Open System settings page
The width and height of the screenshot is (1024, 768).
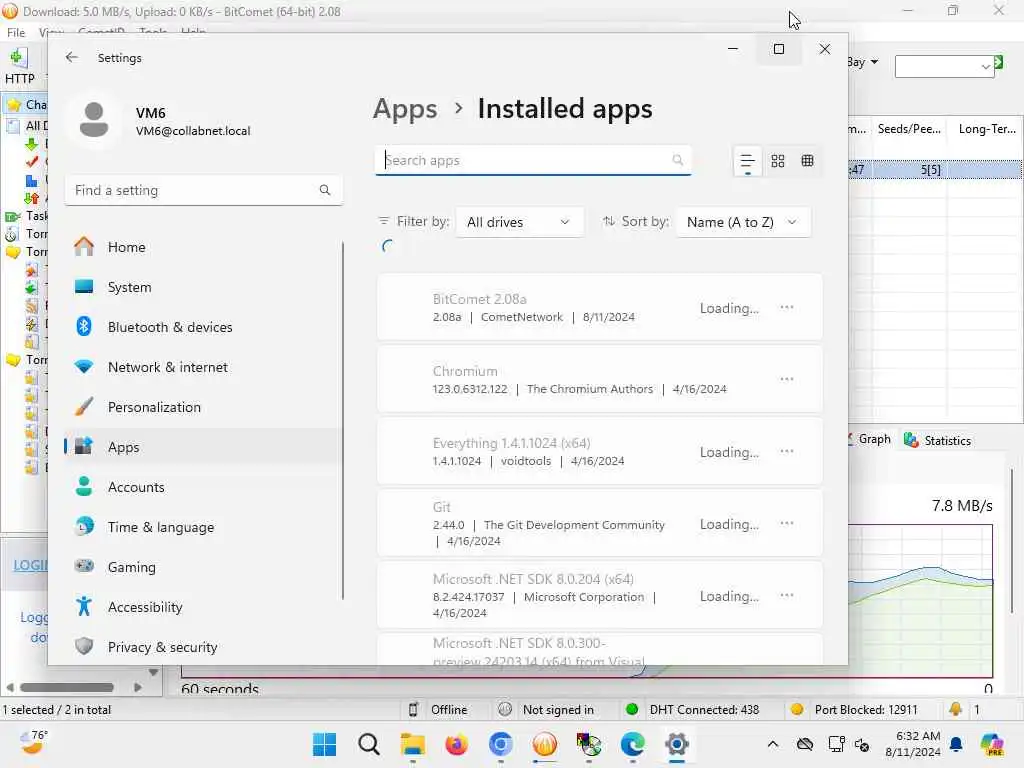click(x=204, y=287)
